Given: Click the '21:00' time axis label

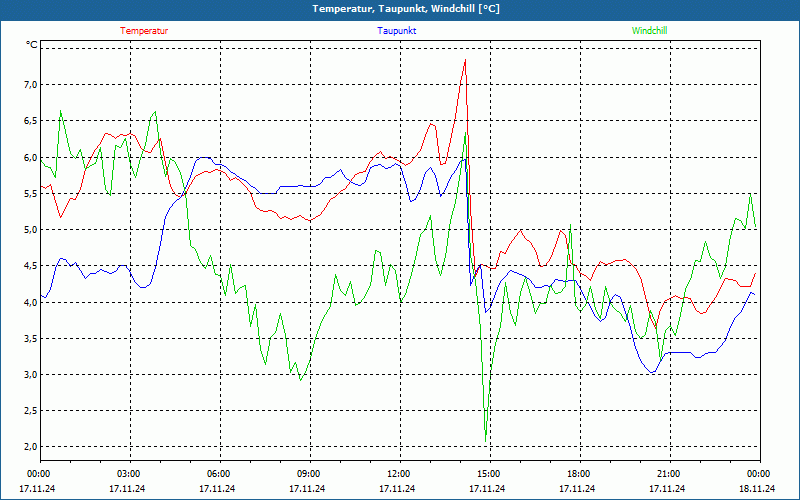Looking at the screenshot, I should [x=669, y=474].
